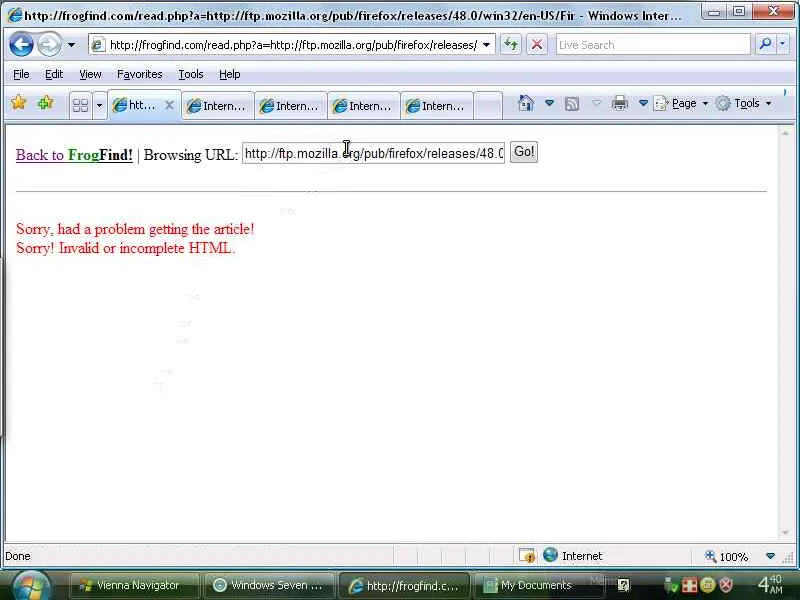Screen dimensions: 800x600
Task: Click into the Live Search box
Action: click(x=653, y=45)
